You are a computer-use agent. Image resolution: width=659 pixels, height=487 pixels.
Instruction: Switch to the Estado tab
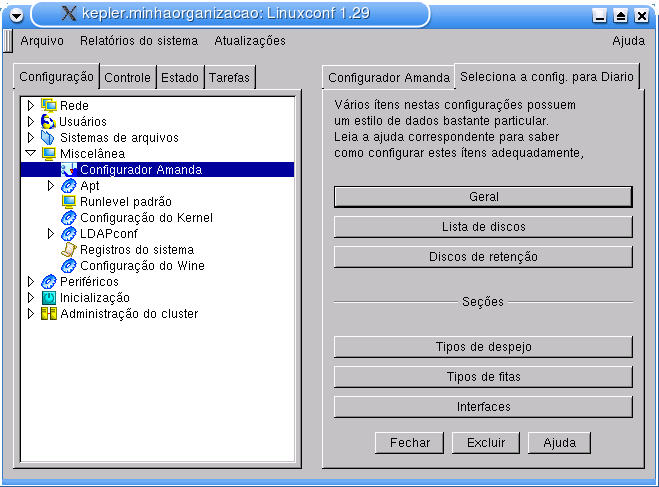point(180,78)
